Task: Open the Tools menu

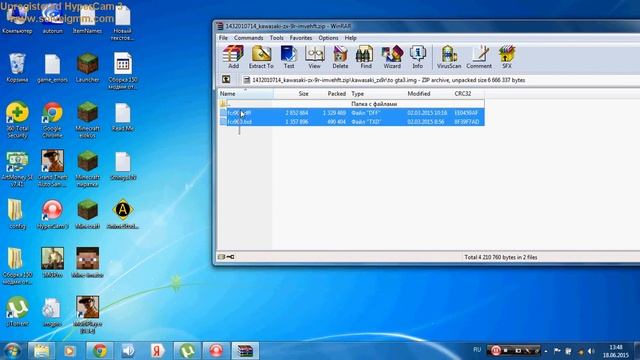Action: click(276, 38)
